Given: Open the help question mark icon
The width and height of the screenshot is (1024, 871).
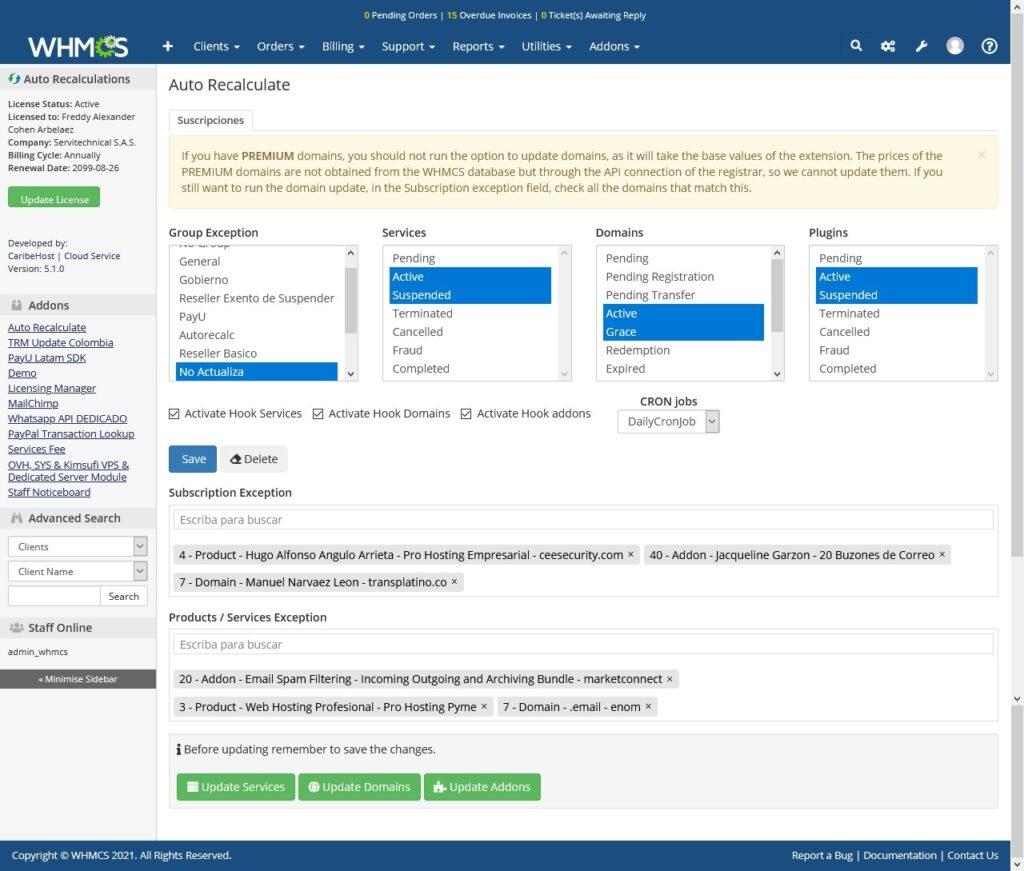Looking at the screenshot, I should click(989, 46).
